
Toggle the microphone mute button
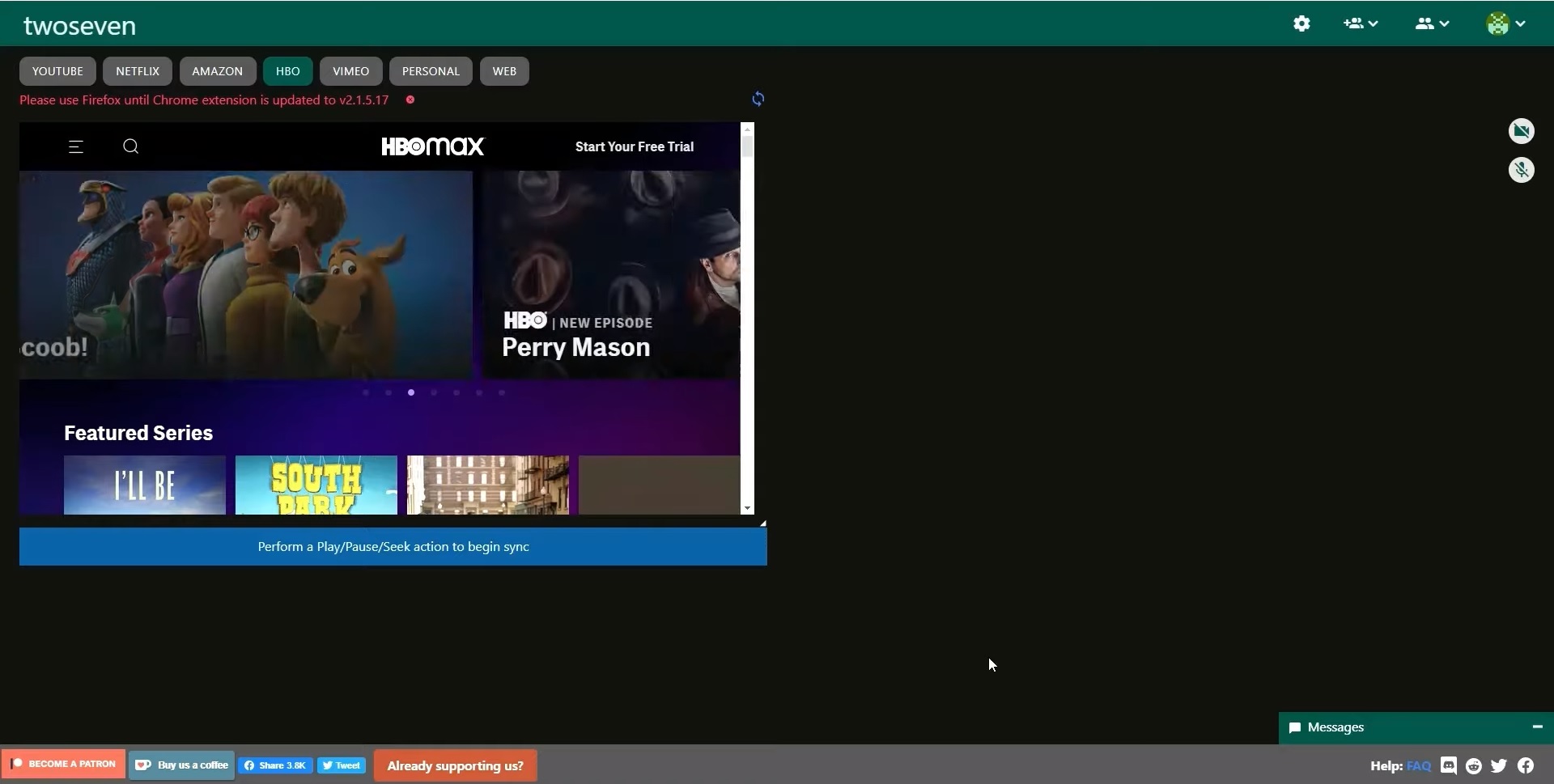1522,170
